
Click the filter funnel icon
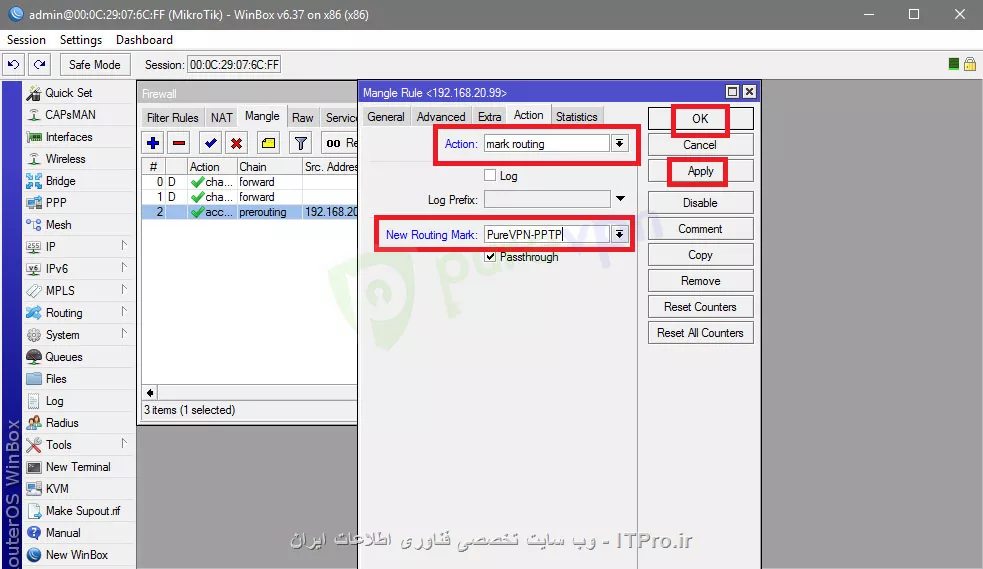click(301, 144)
